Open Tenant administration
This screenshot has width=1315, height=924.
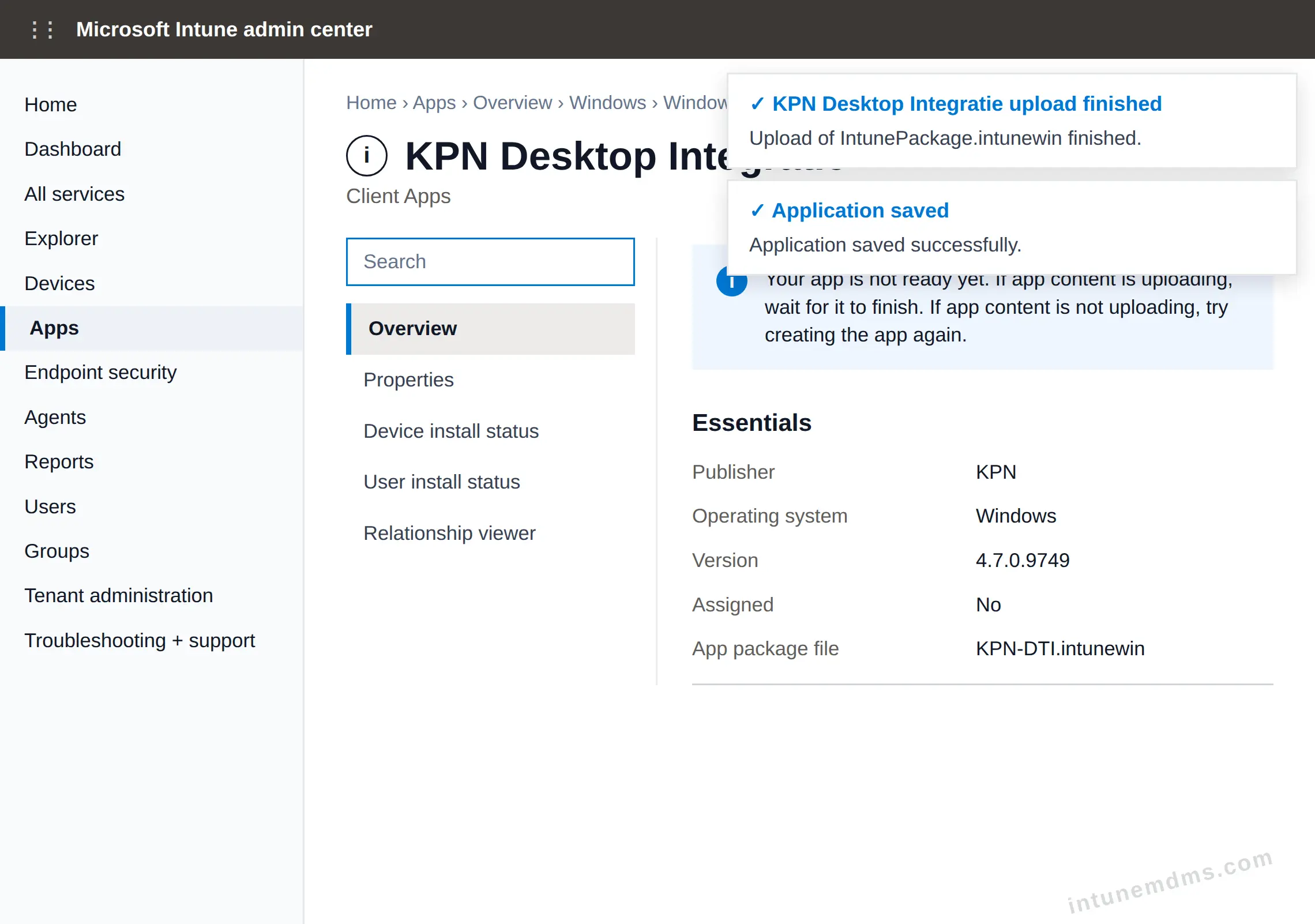coord(152,596)
